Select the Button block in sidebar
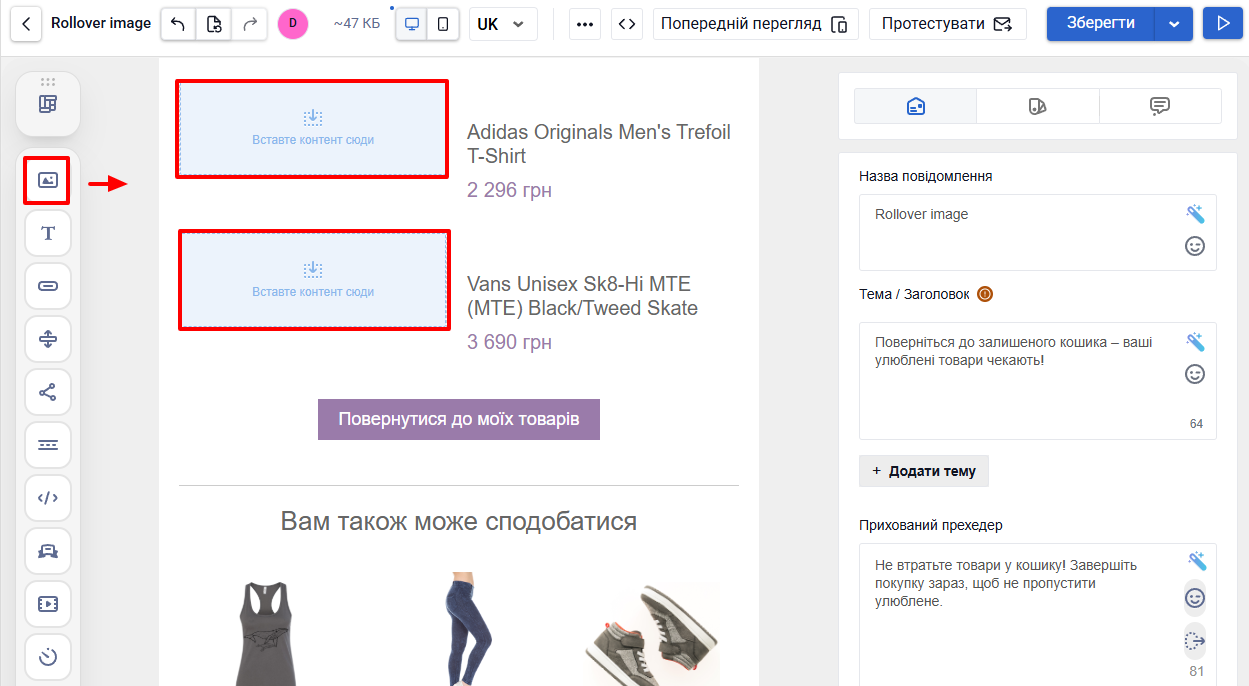The image size is (1249, 686). pyautogui.click(x=48, y=286)
